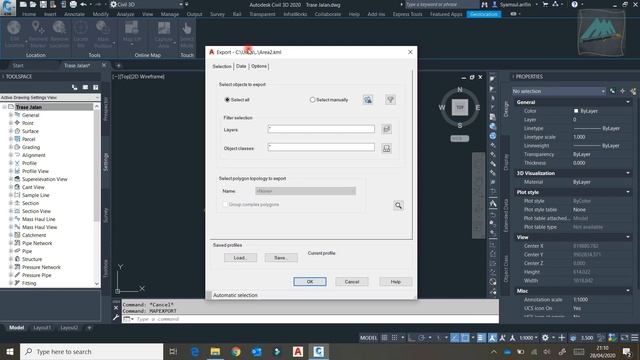Image resolution: width=640 pixels, height=360 pixels.
Task: Expand the Alignment tree node
Action: pos(11,155)
